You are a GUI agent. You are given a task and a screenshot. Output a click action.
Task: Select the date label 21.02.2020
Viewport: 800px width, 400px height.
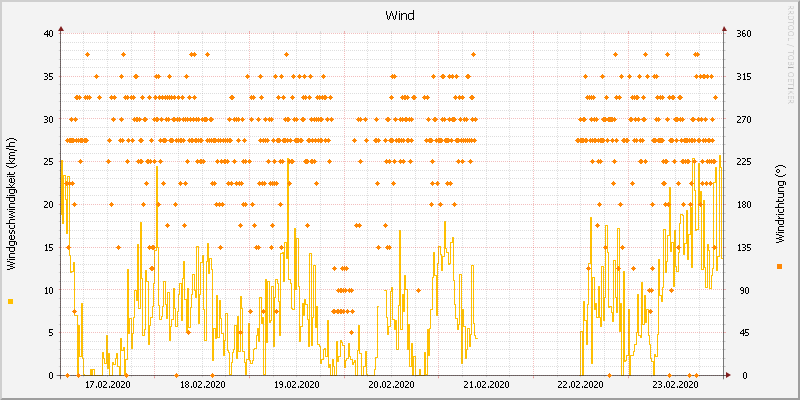pos(486,385)
